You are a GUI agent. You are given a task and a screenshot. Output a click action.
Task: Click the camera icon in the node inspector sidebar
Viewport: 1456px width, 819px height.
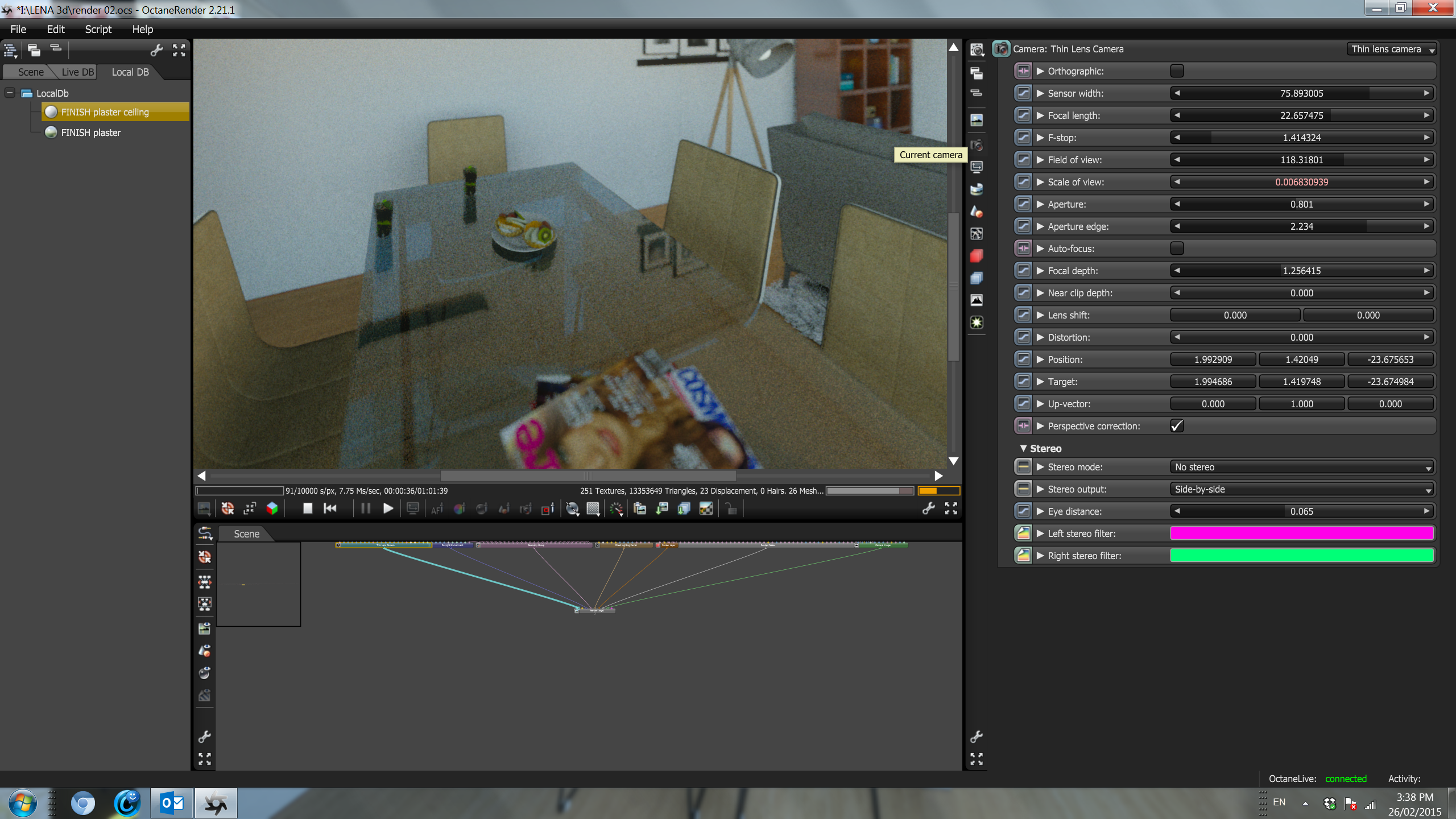tap(977, 145)
